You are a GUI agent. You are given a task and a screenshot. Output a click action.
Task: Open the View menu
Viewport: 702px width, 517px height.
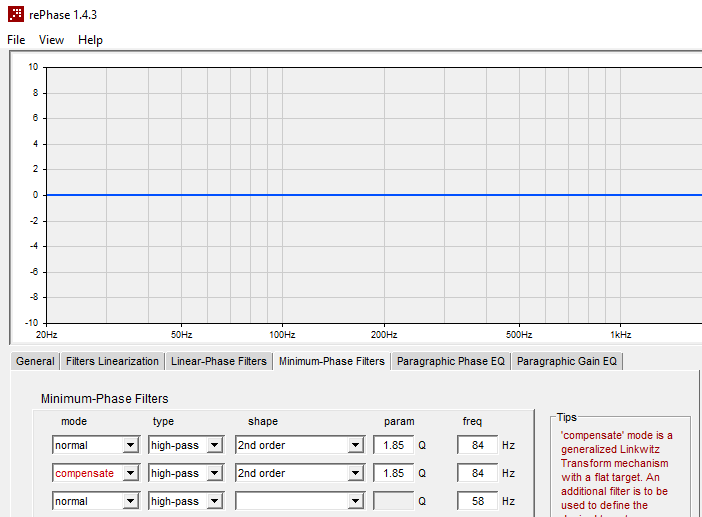[51, 40]
